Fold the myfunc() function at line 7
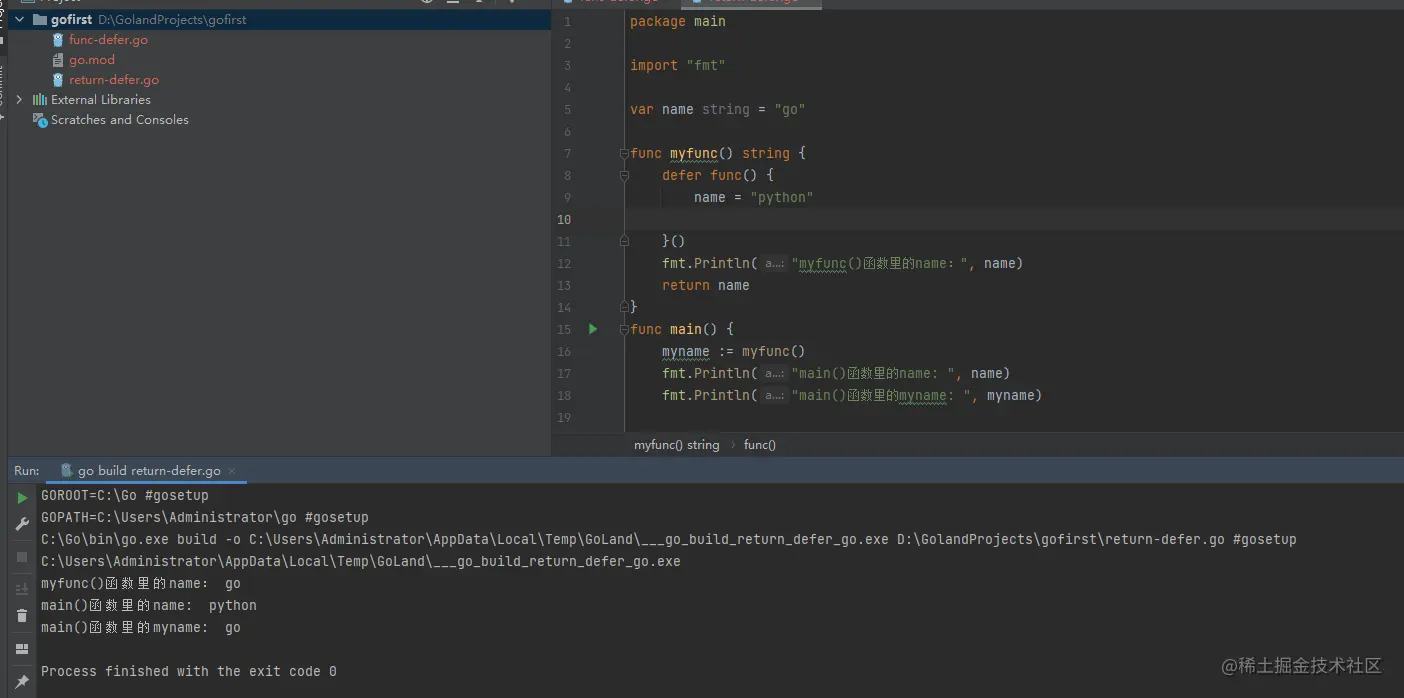The width and height of the screenshot is (1404, 698). (624, 153)
